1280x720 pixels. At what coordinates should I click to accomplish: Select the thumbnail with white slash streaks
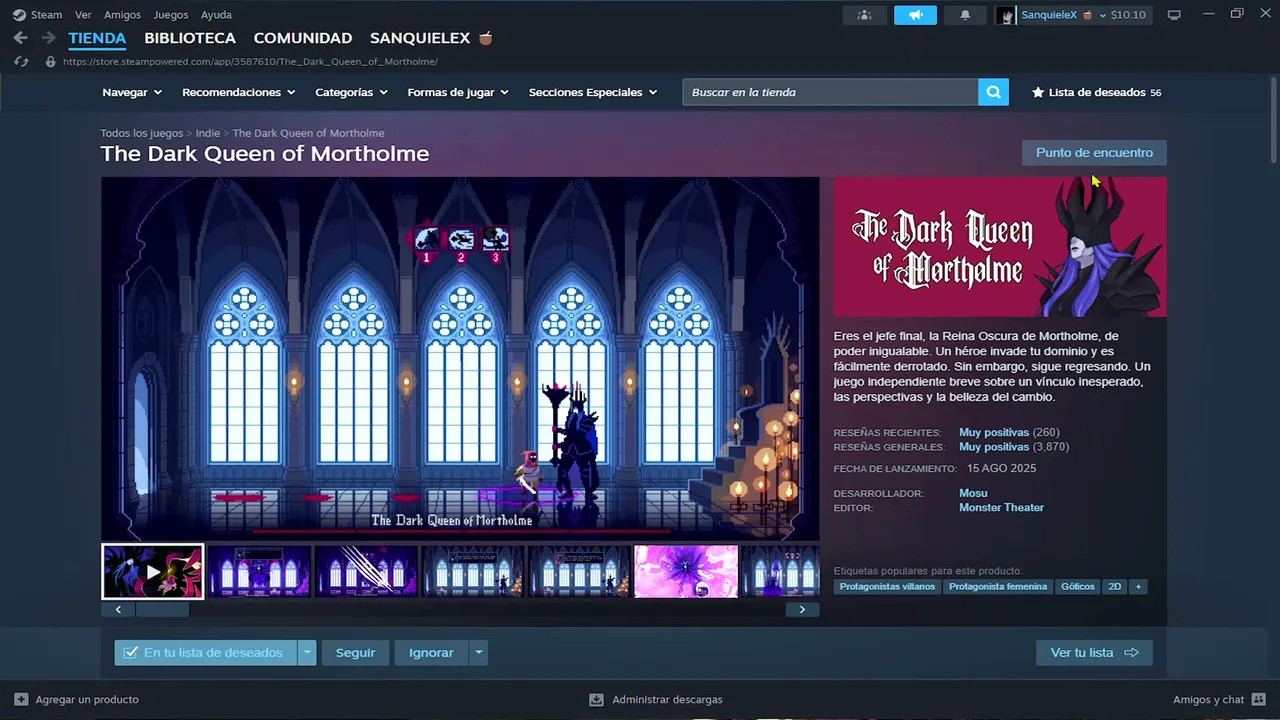(366, 571)
